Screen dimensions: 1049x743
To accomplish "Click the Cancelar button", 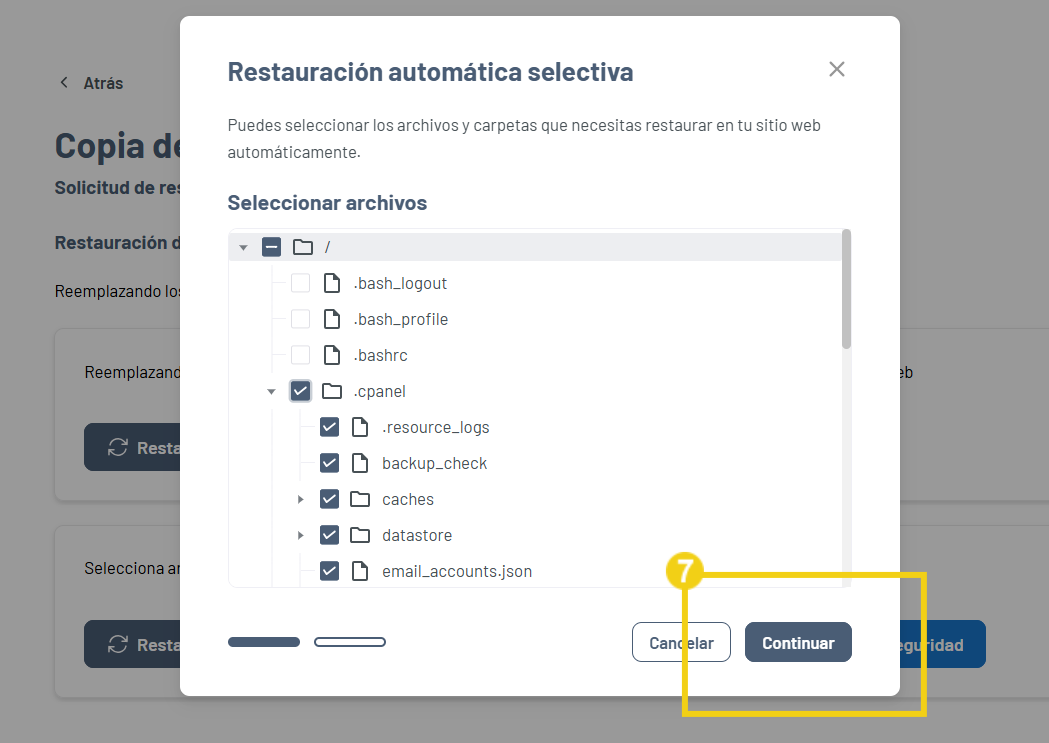I will point(681,642).
